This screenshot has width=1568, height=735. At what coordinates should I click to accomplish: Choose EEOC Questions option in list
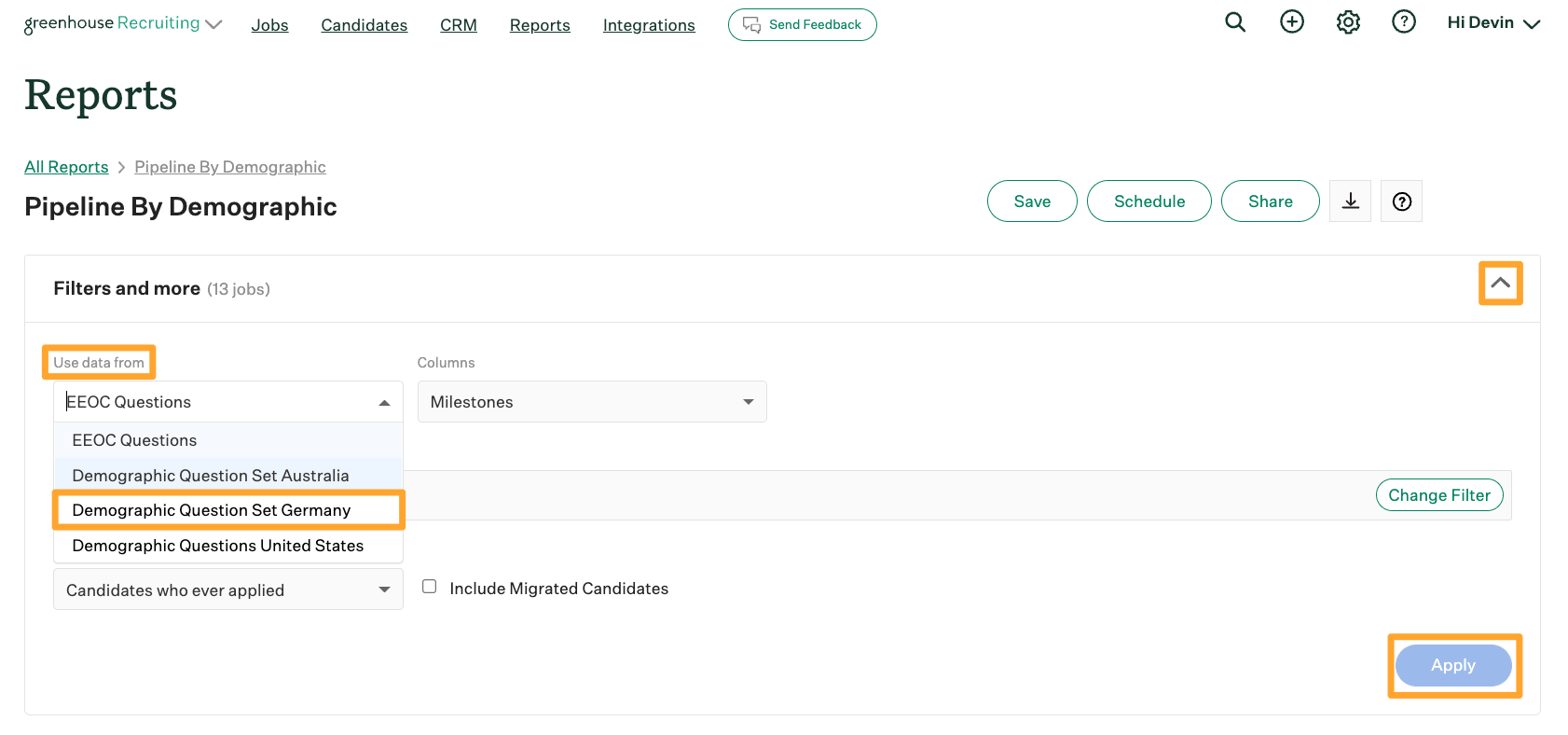pos(228,440)
